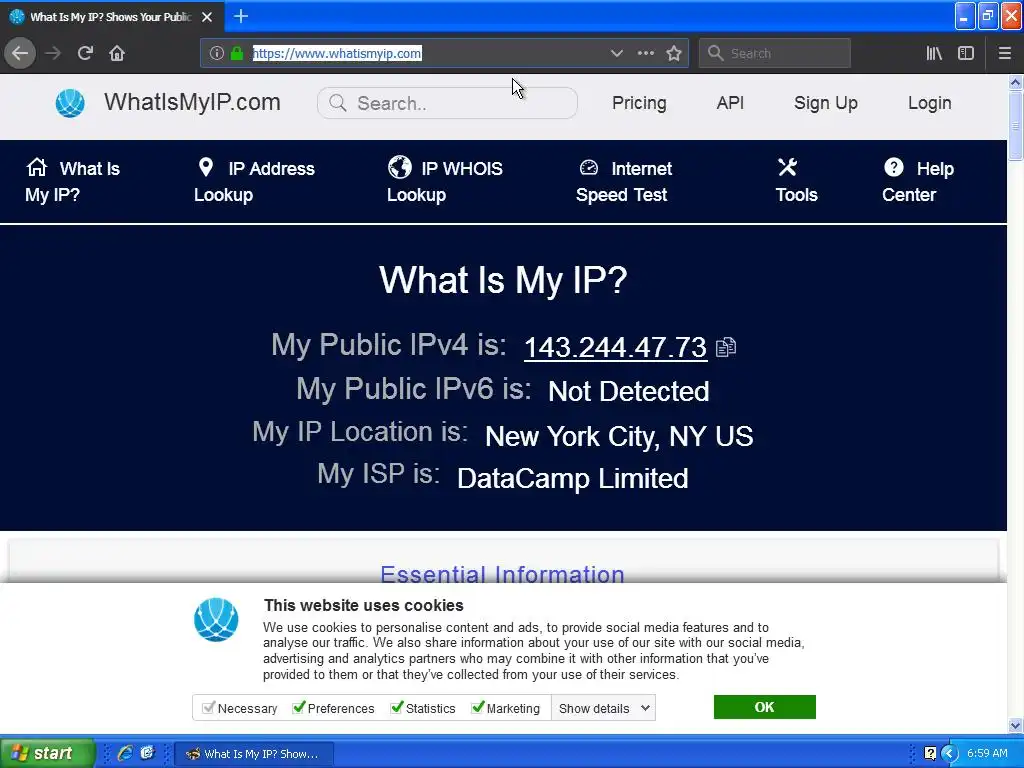Uncheck the Statistics cookies checkbox

[x=396, y=708]
